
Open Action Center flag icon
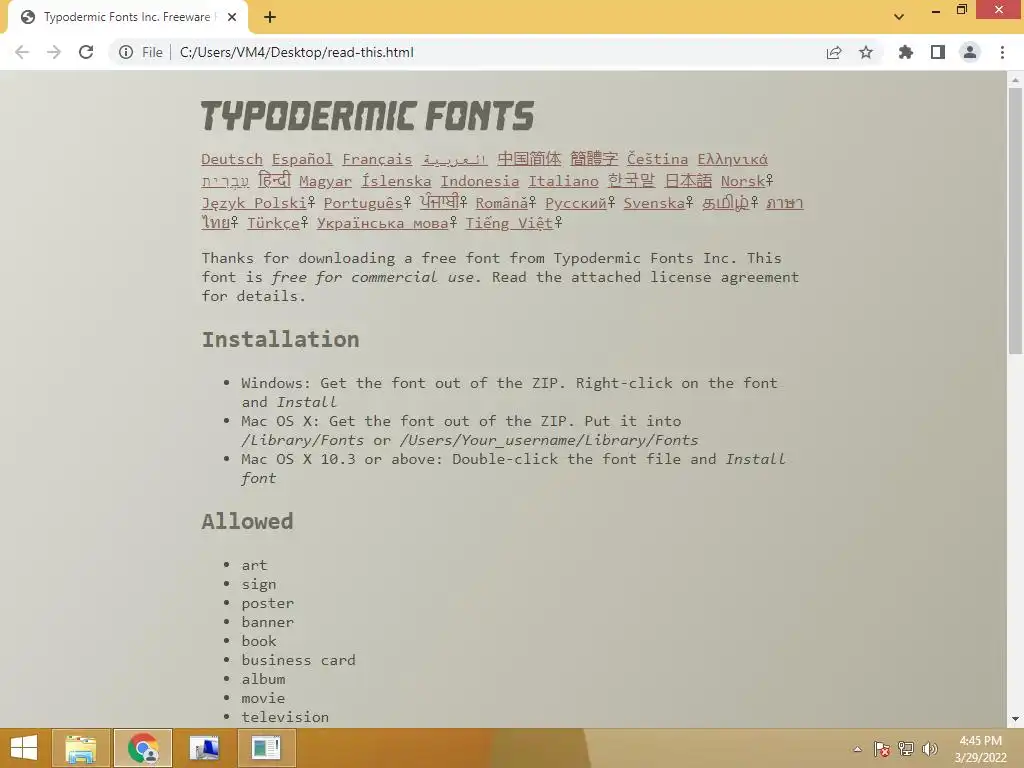point(882,749)
